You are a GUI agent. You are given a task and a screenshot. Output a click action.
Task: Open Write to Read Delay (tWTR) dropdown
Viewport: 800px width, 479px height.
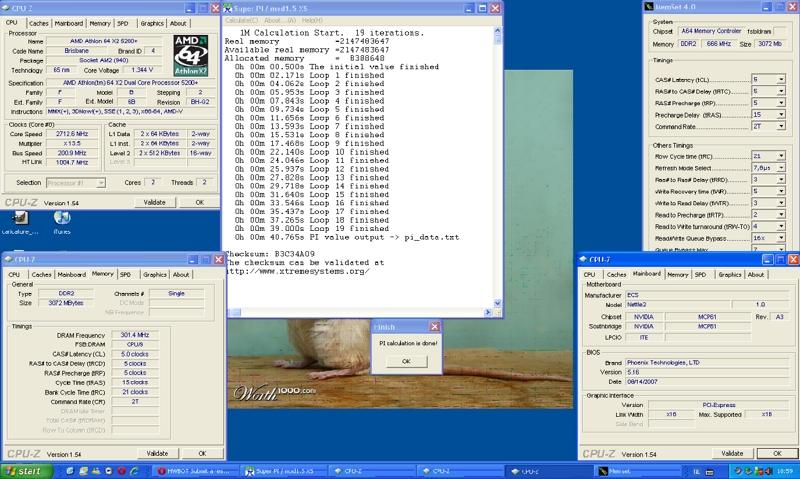point(781,203)
